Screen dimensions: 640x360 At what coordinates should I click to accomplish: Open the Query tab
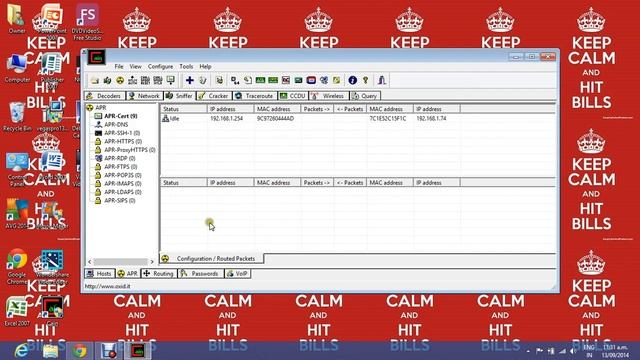pyautogui.click(x=365, y=96)
